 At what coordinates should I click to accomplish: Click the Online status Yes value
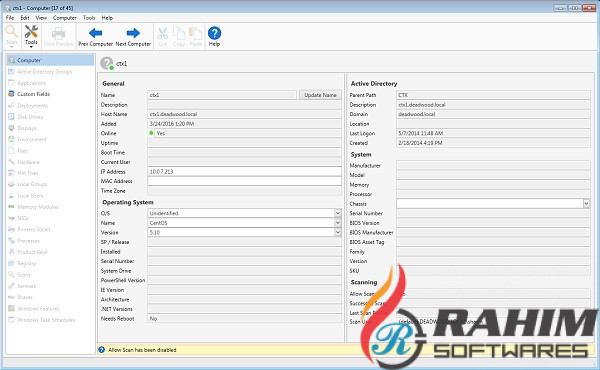click(161, 133)
